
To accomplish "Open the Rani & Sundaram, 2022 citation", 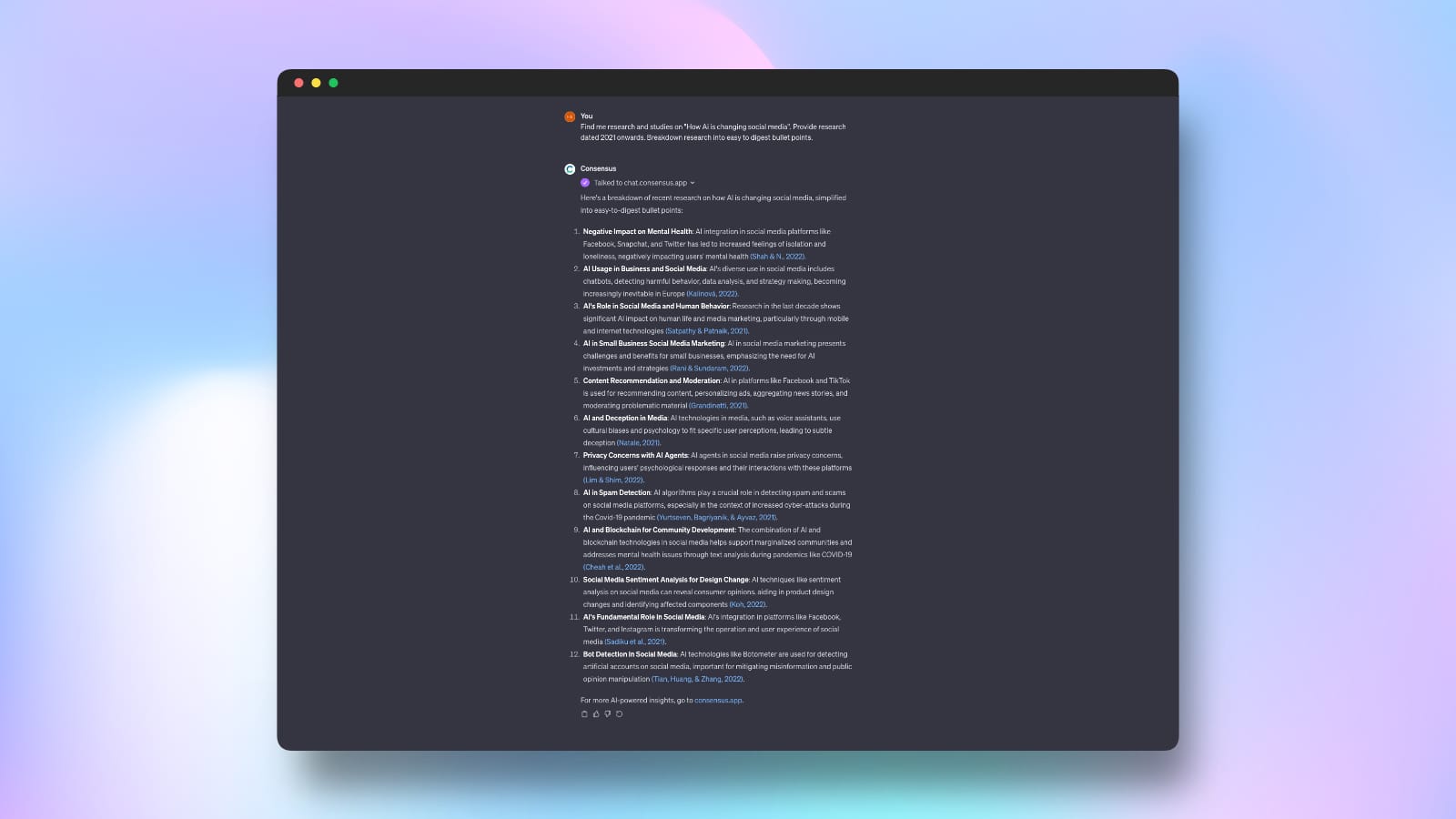I will click(x=709, y=369).
